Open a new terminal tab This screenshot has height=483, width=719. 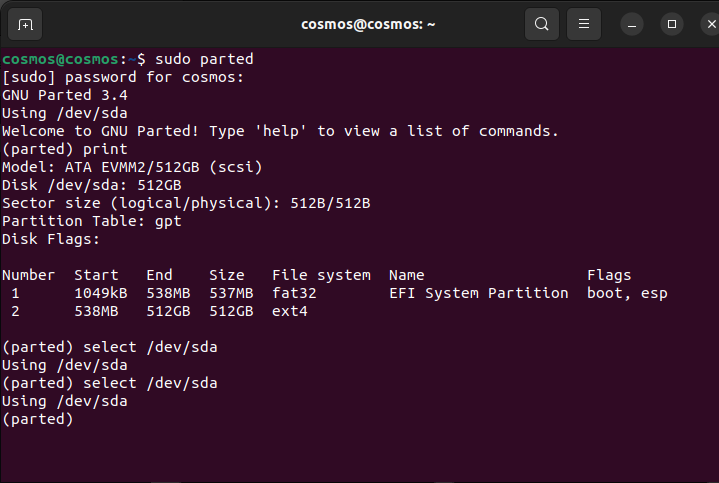[25, 24]
